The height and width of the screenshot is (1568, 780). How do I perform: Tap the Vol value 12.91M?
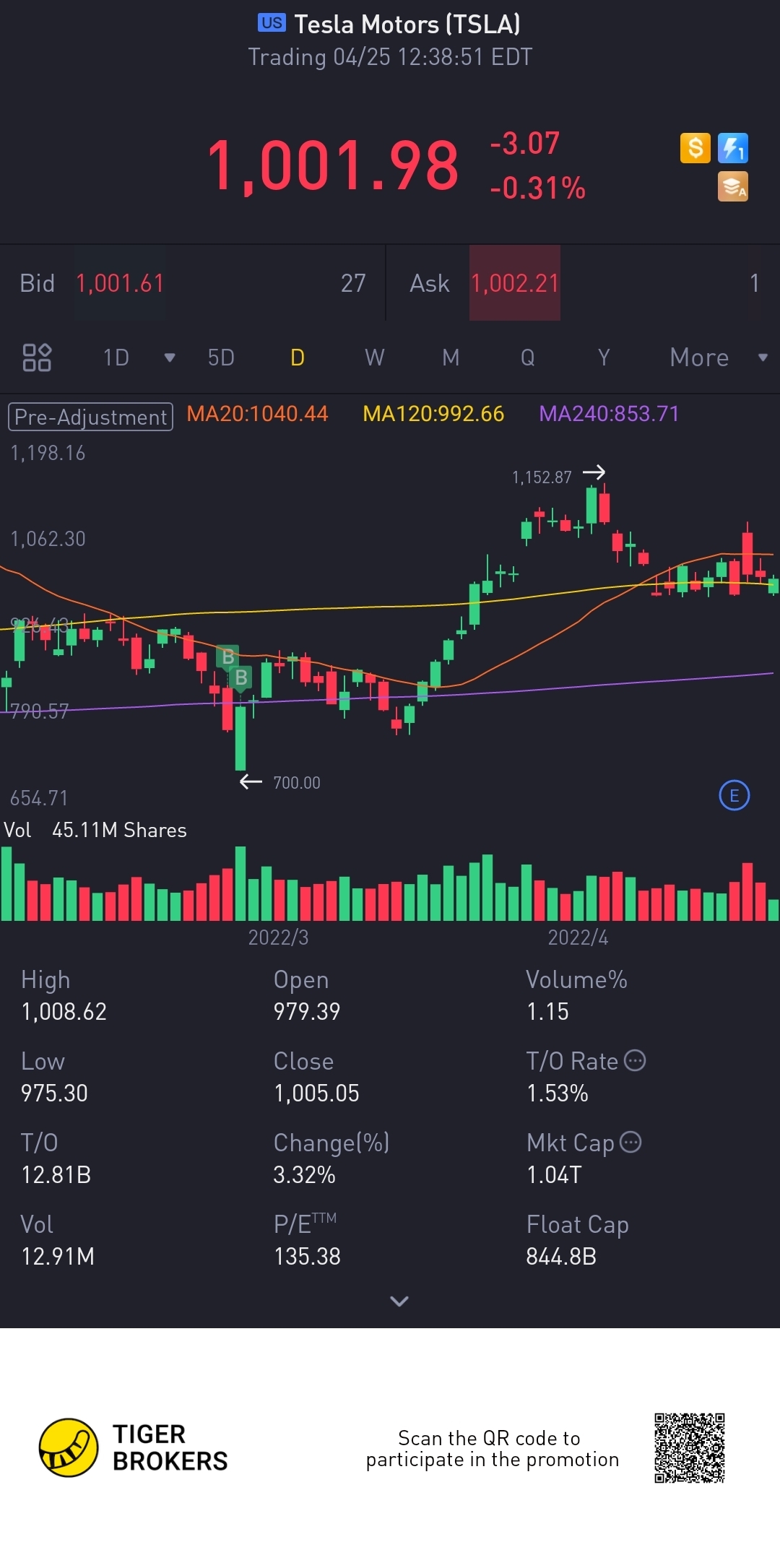tap(58, 1257)
